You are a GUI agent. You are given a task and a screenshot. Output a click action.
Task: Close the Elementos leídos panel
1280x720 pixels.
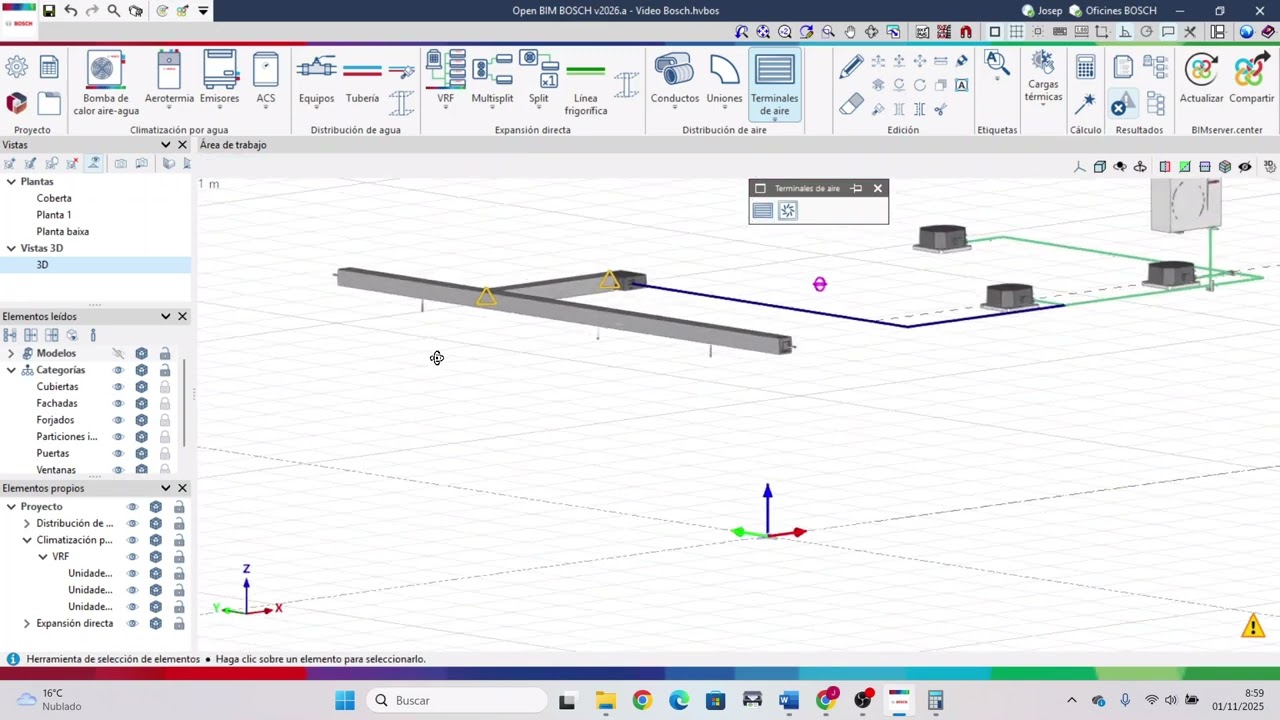pyautogui.click(x=182, y=316)
